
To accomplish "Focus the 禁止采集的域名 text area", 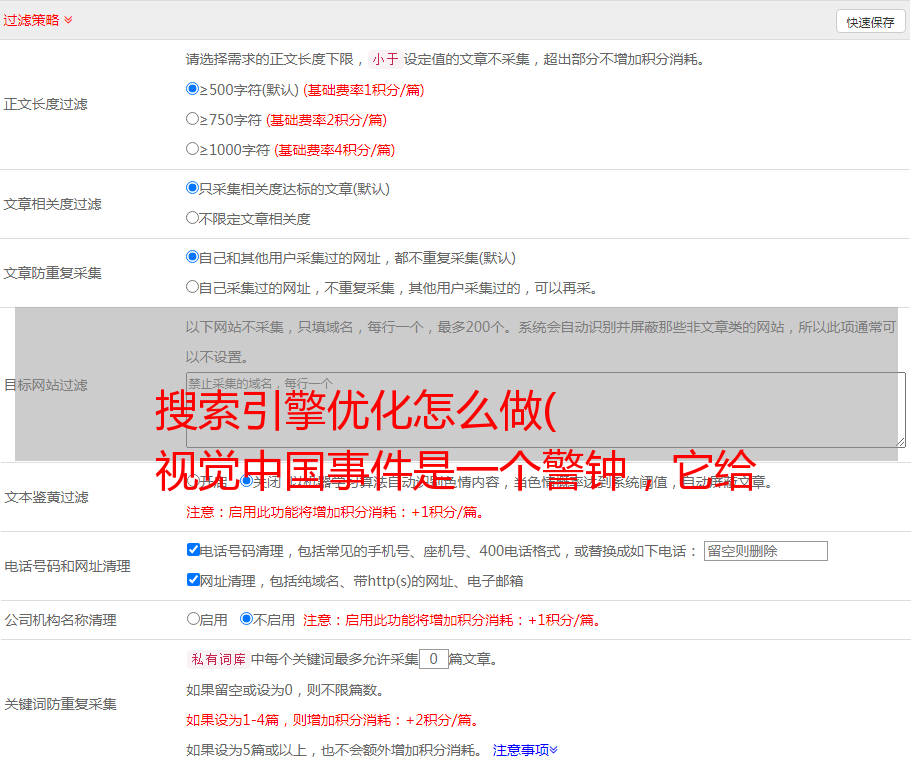I will pos(545,409).
